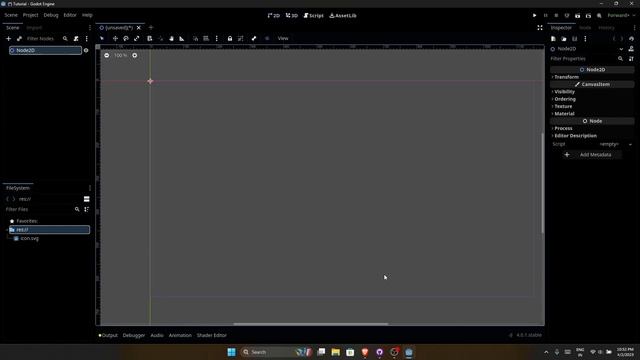The height and width of the screenshot is (360, 640).
Task: Toggle Grid Snap option
Action: coord(206,38)
